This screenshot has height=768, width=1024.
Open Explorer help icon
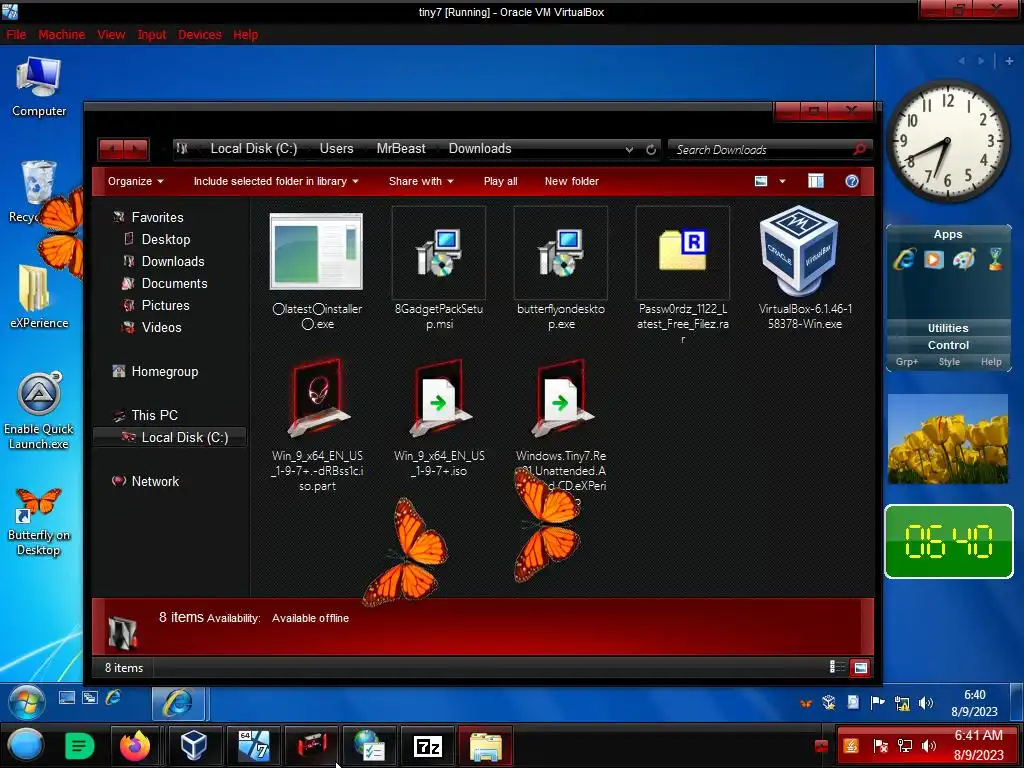click(x=852, y=182)
